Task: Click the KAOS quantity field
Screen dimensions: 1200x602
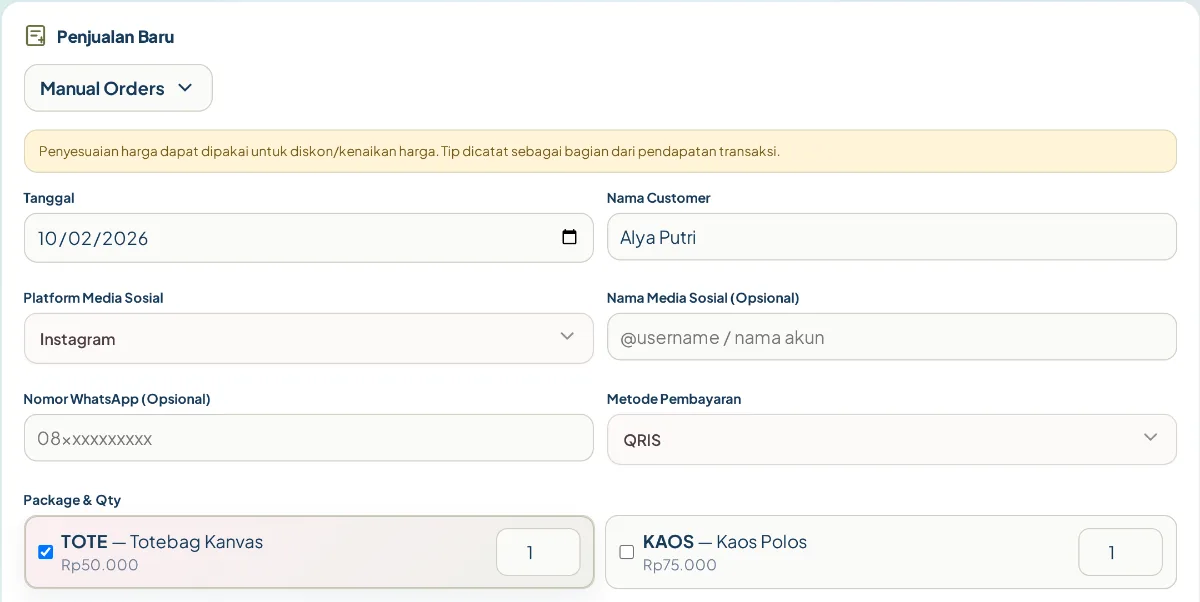Action: tap(1120, 552)
